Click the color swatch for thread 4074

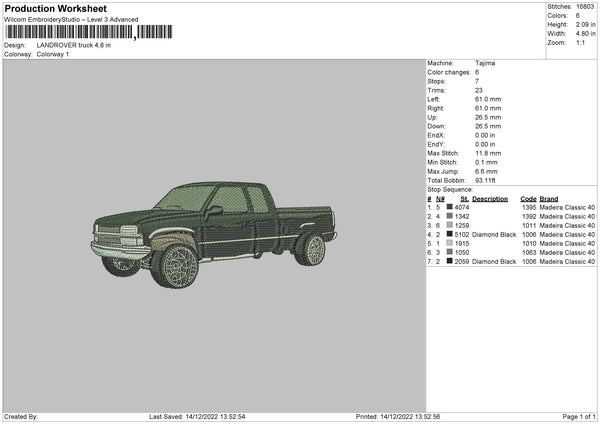(x=450, y=207)
